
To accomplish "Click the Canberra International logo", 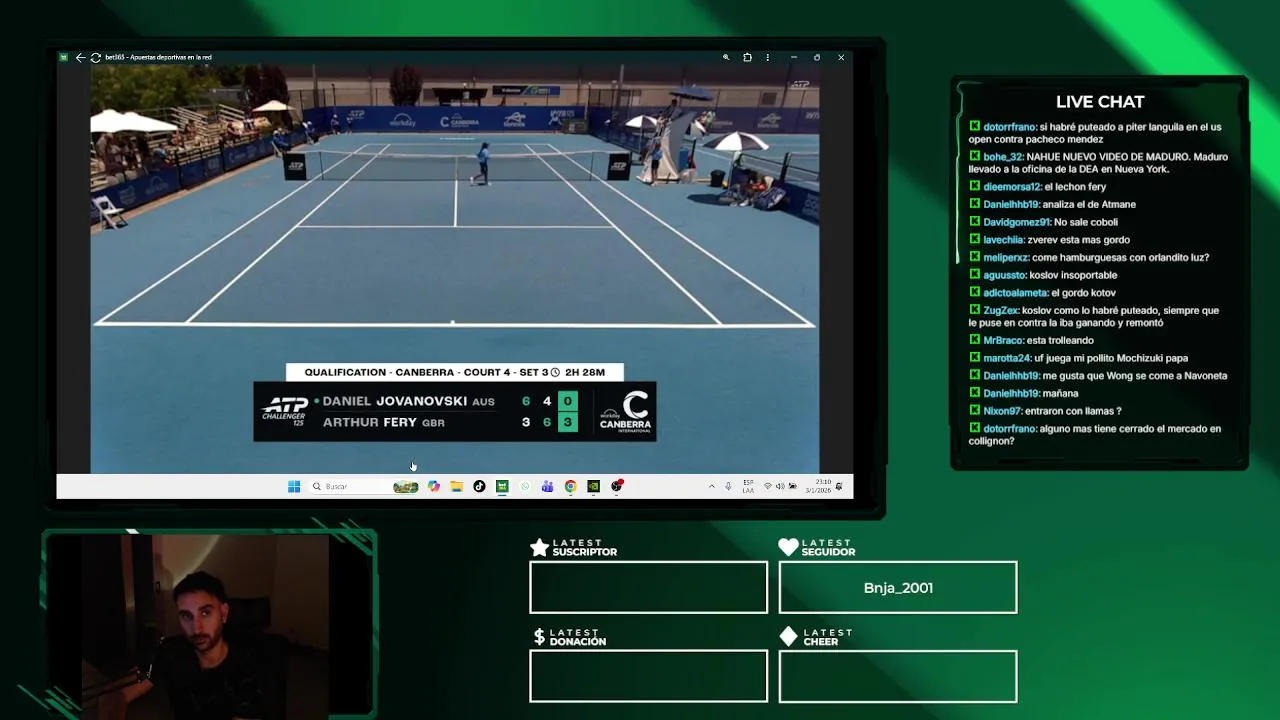I will coord(626,411).
